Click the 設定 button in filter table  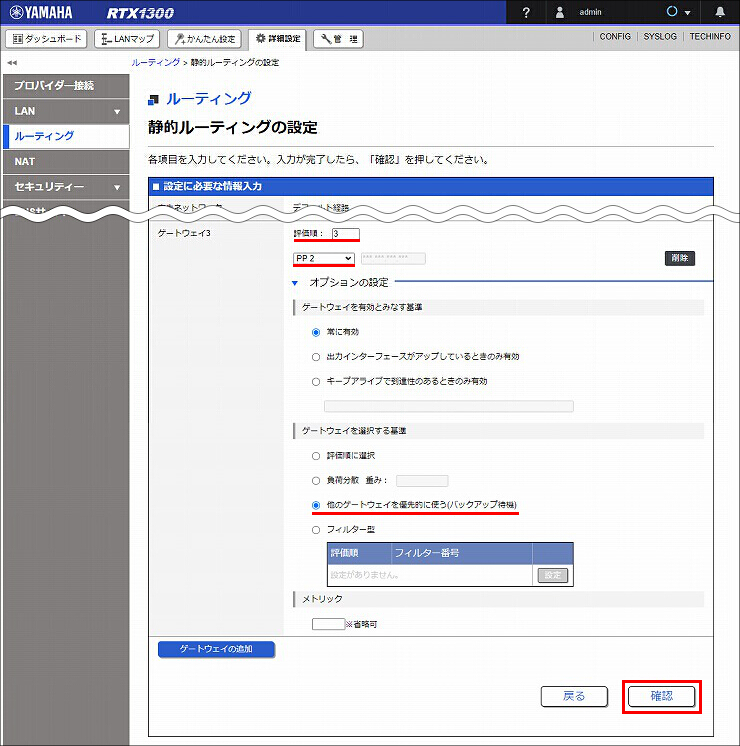coord(553,575)
